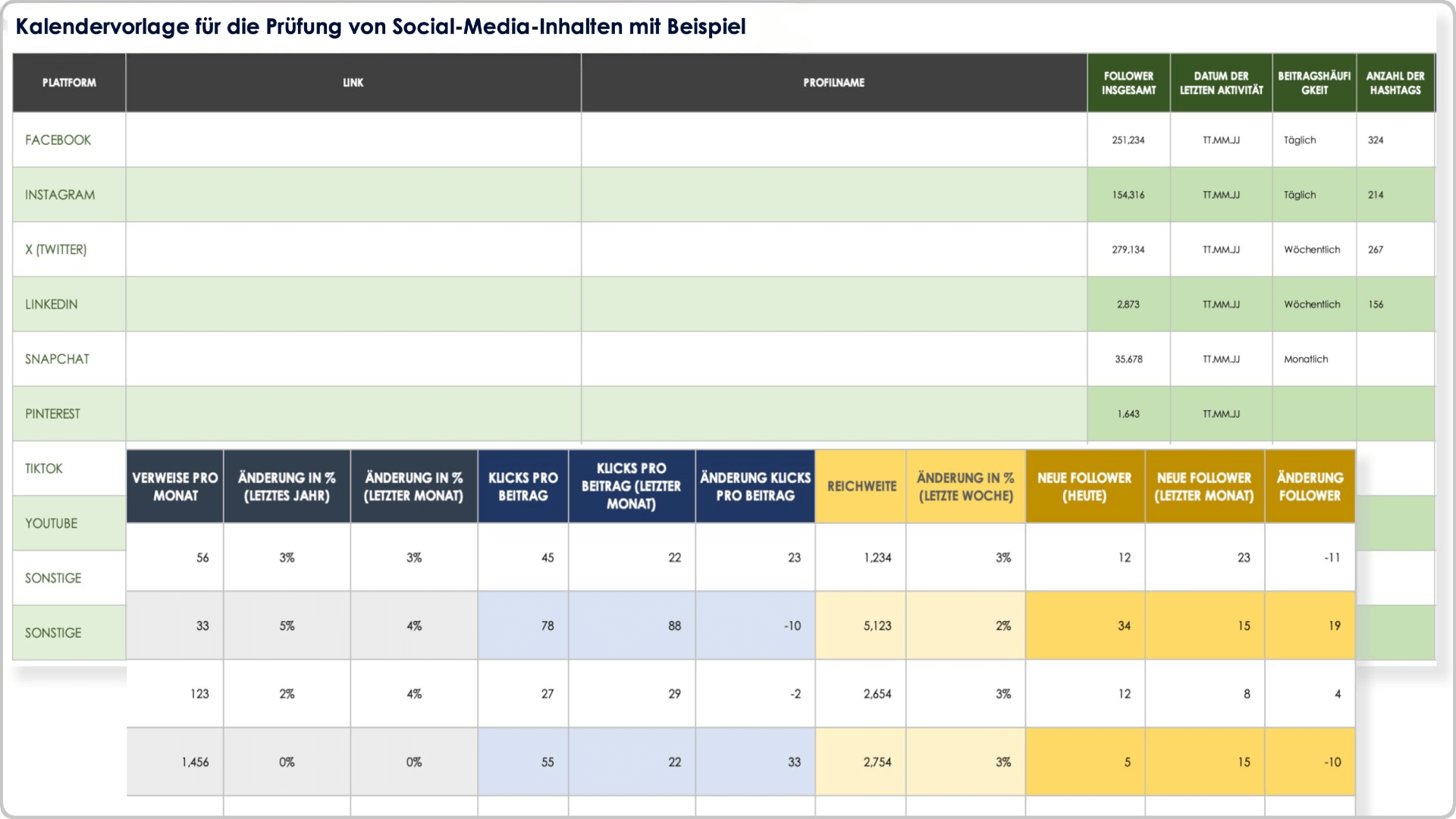Select the DATUM DER LETZTEN AKTIVITÄT header
Screen dimensions: 1456x819
[1221, 83]
